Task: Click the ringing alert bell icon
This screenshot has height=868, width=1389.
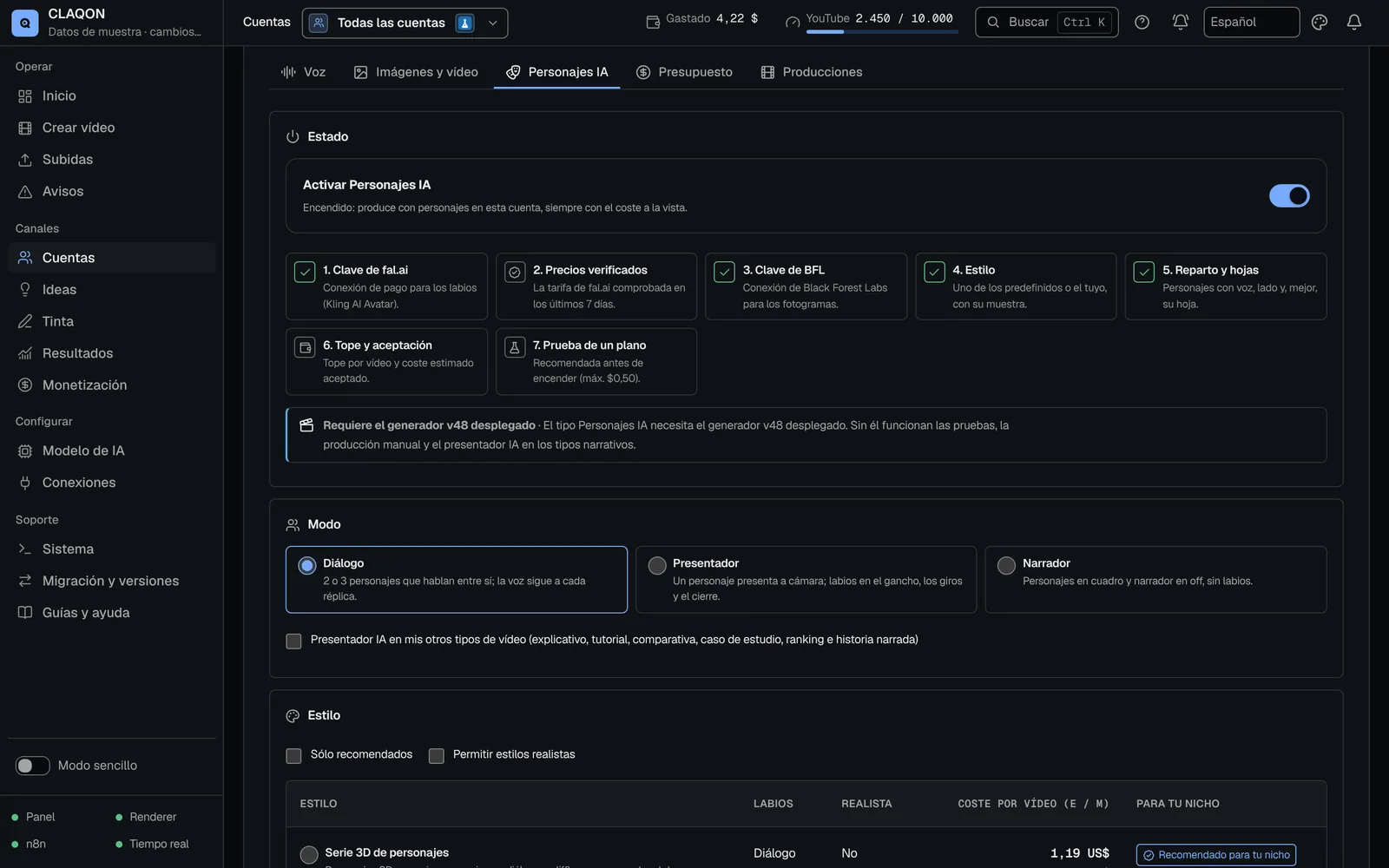Action: coord(1180,23)
